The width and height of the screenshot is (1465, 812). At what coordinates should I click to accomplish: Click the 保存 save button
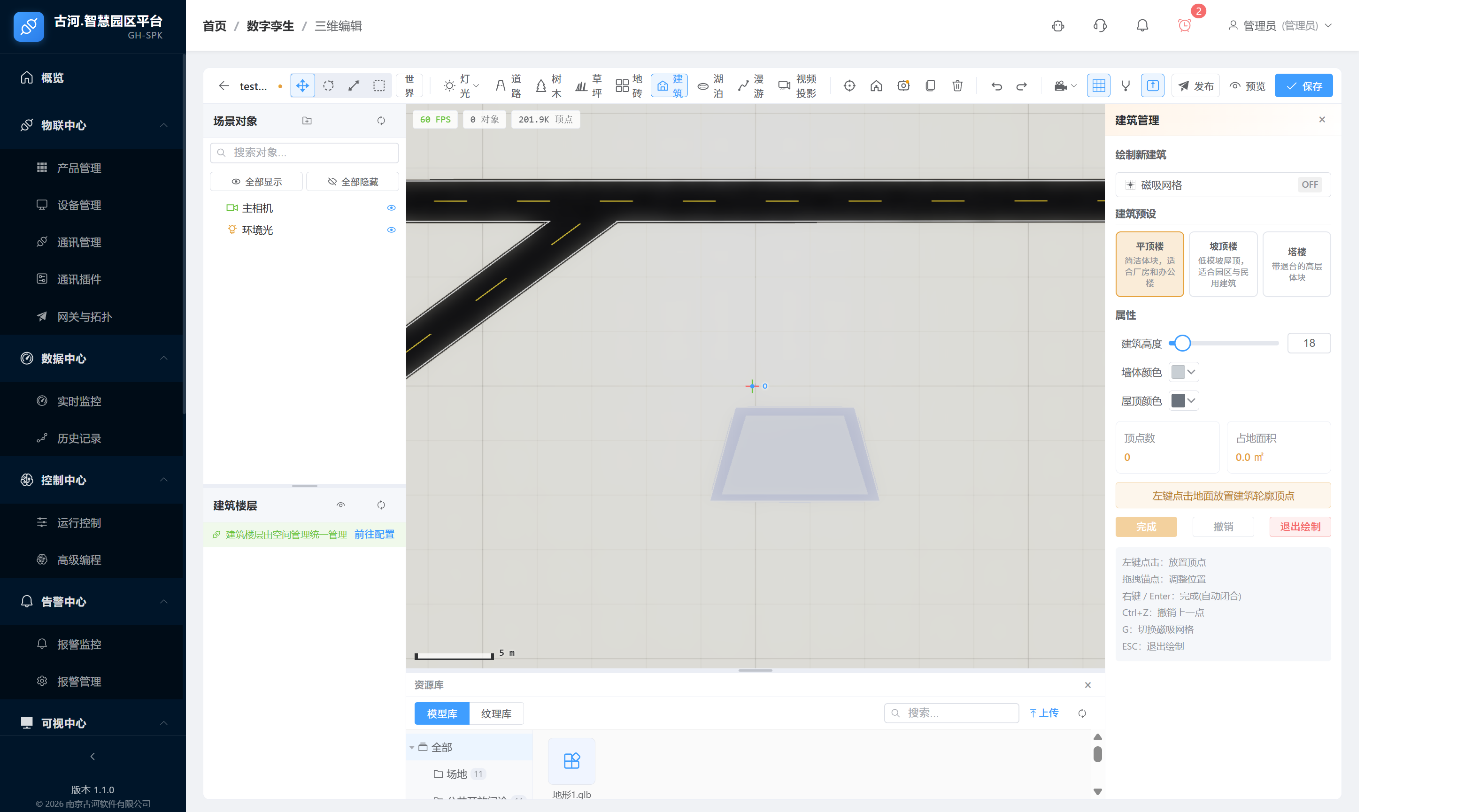[x=1303, y=86]
